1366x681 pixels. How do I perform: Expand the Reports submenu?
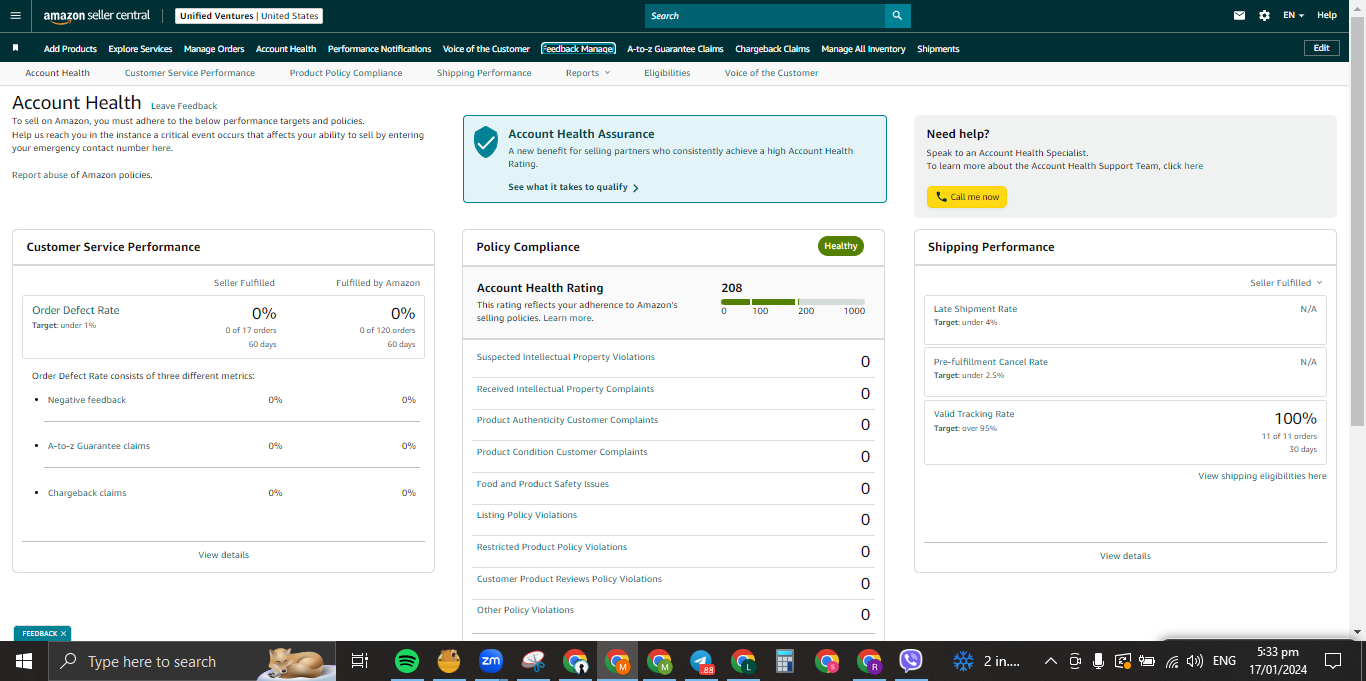point(587,73)
